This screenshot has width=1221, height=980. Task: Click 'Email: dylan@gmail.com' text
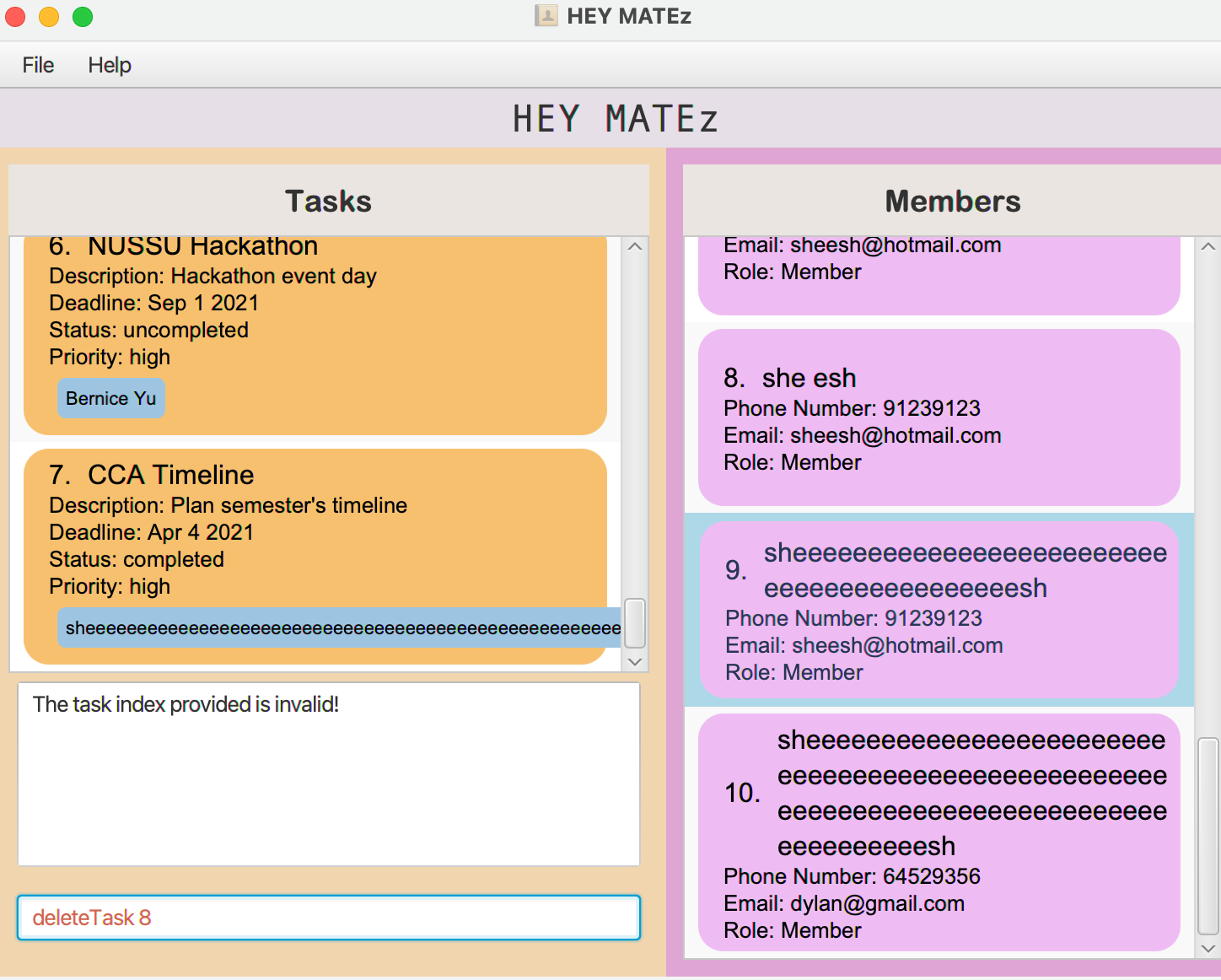(x=844, y=903)
